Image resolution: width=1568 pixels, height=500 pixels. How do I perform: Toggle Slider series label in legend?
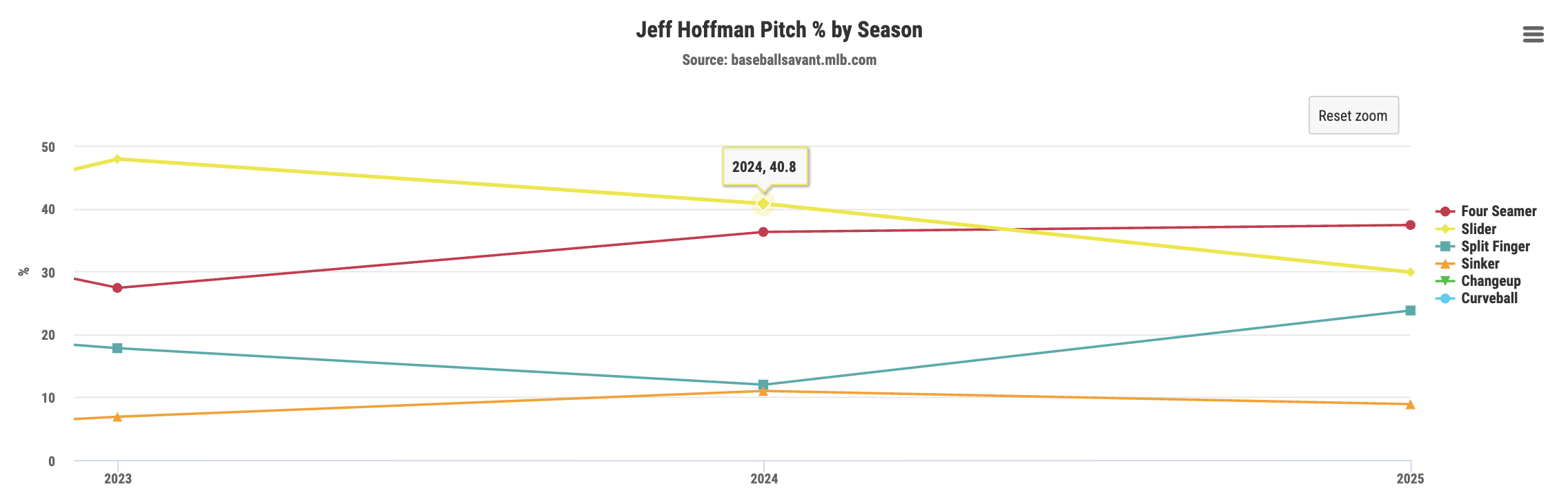[1478, 229]
